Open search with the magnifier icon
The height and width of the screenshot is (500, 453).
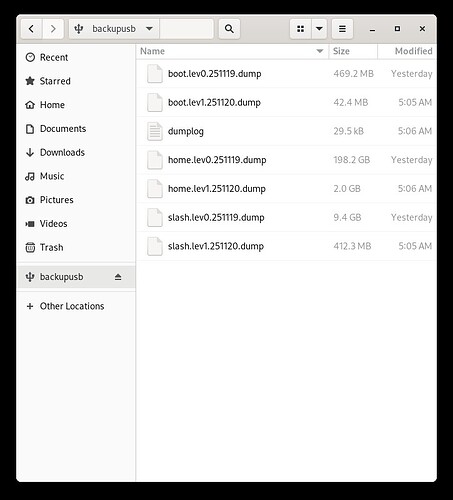pyautogui.click(x=229, y=29)
